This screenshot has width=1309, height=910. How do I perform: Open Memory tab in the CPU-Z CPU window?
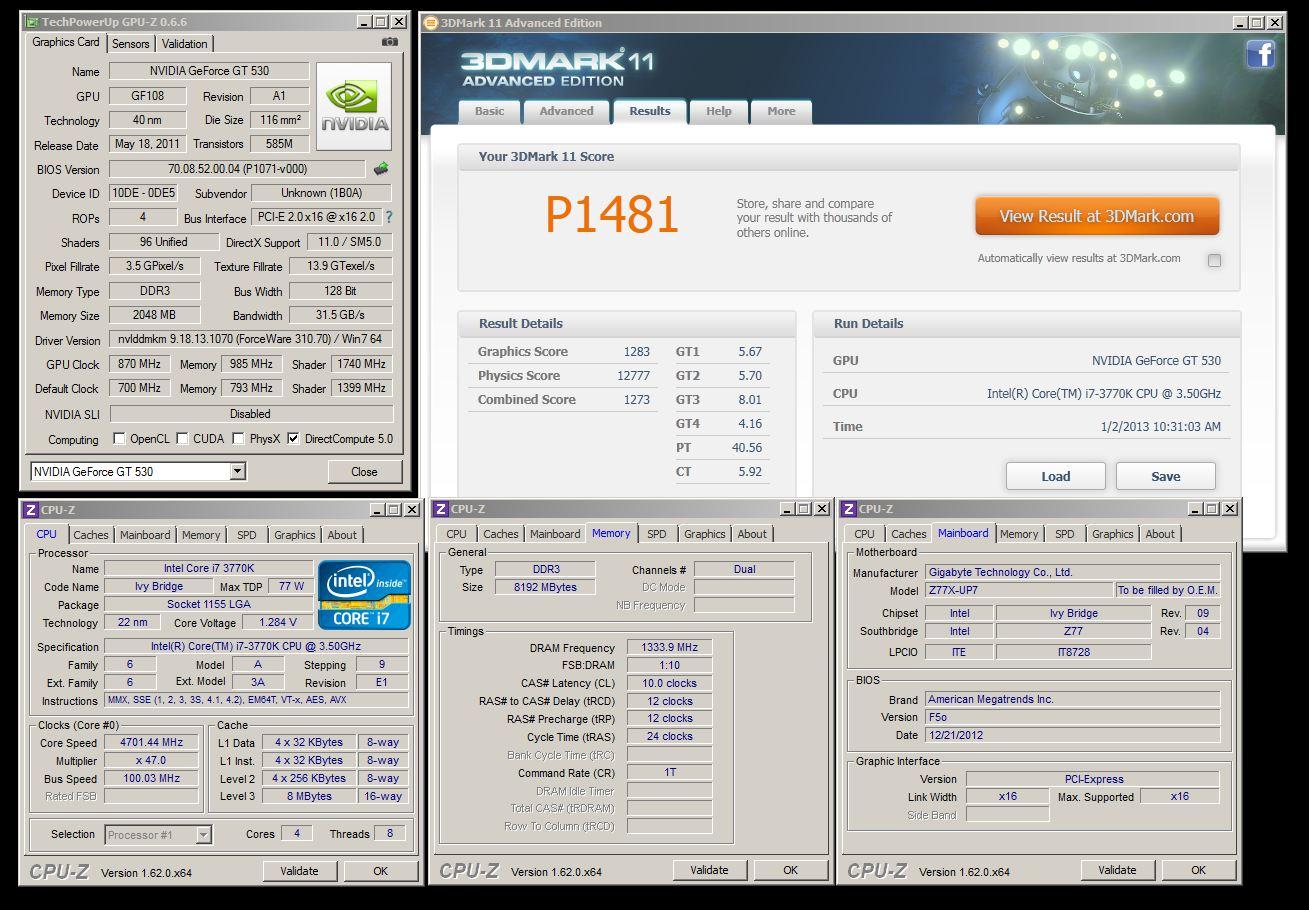201,535
